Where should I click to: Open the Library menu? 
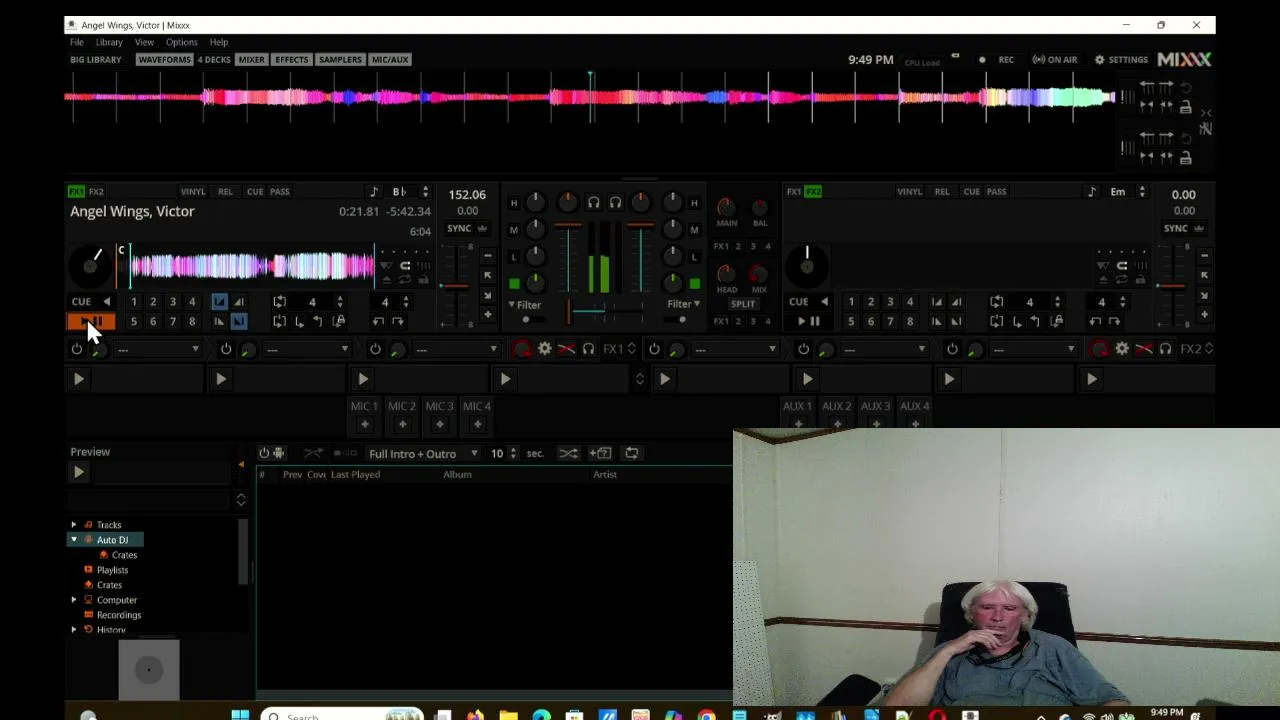tap(109, 42)
